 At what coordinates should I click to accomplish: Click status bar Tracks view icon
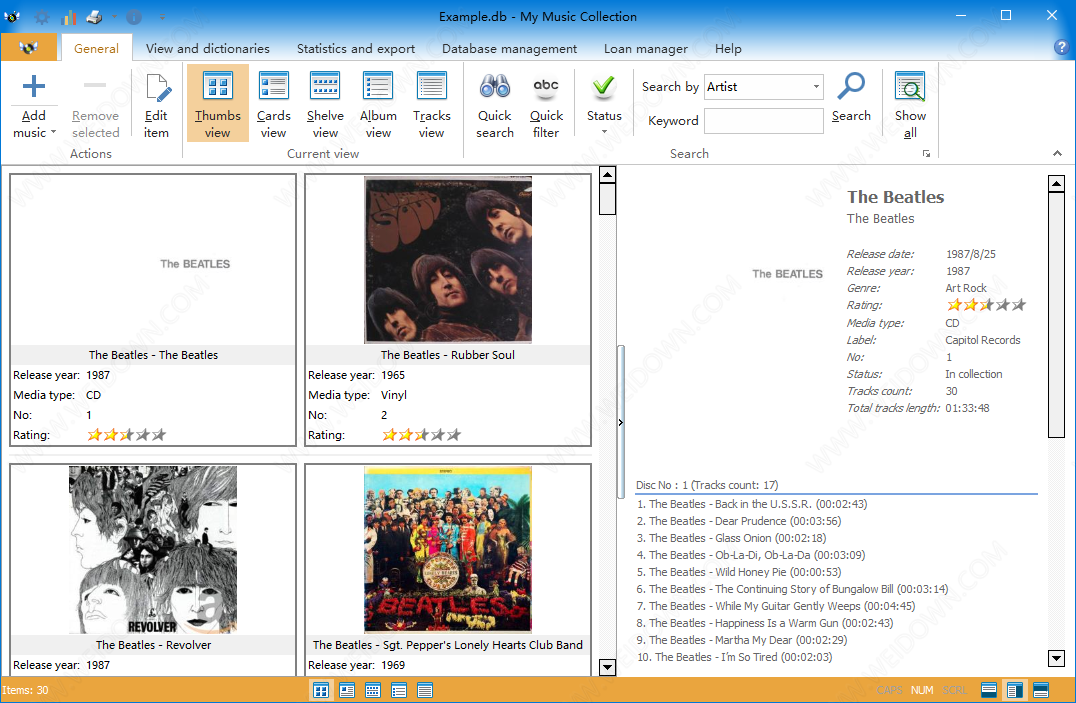coord(425,690)
